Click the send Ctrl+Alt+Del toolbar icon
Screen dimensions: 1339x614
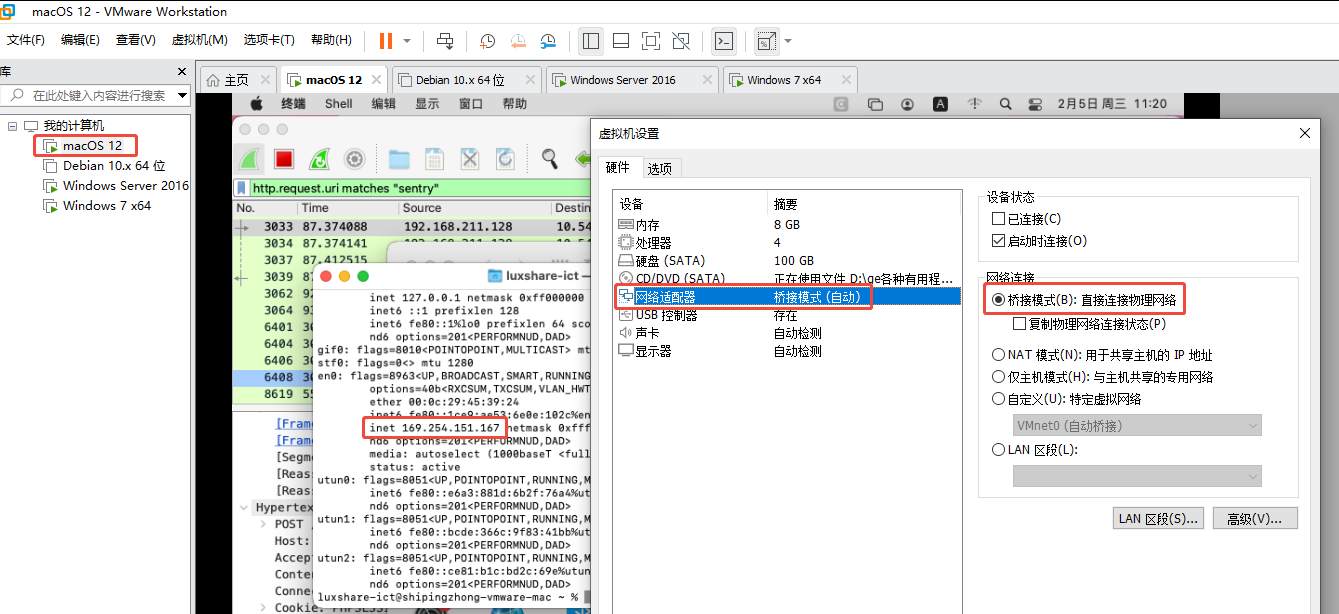pos(445,41)
